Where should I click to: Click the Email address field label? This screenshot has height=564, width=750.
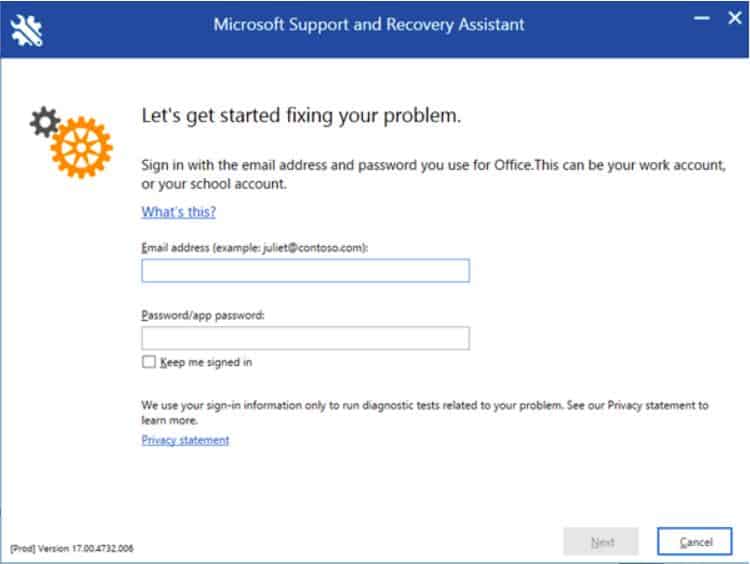254,247
